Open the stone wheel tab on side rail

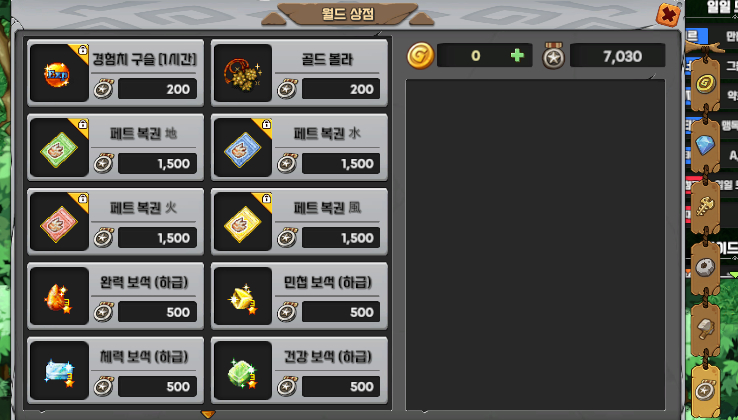tap(706, 267)
